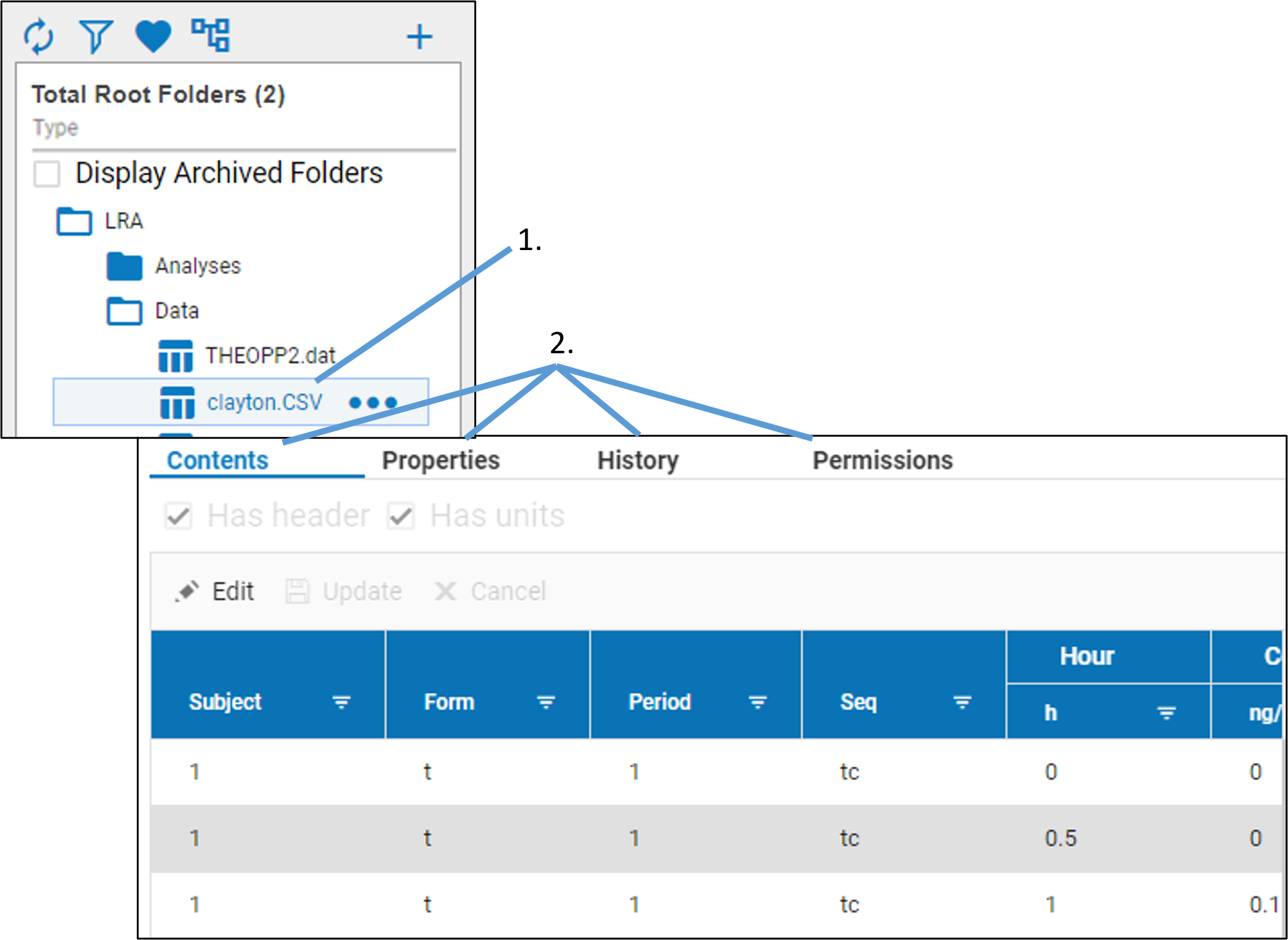Click the heart favorites icon
Image resolution: width=1288 pixels, height=940 pixels.
(x=152, y=36)
